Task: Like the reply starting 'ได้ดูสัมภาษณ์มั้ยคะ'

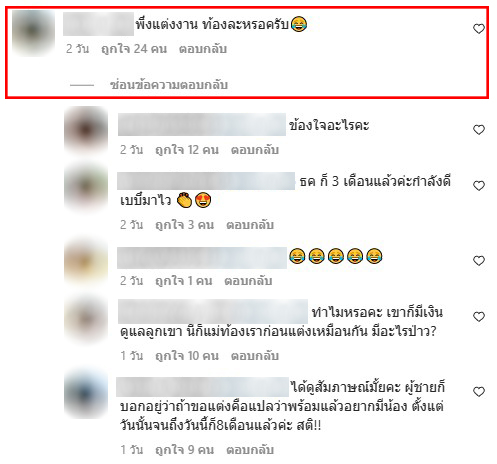Action: click(x=479, y=392)
